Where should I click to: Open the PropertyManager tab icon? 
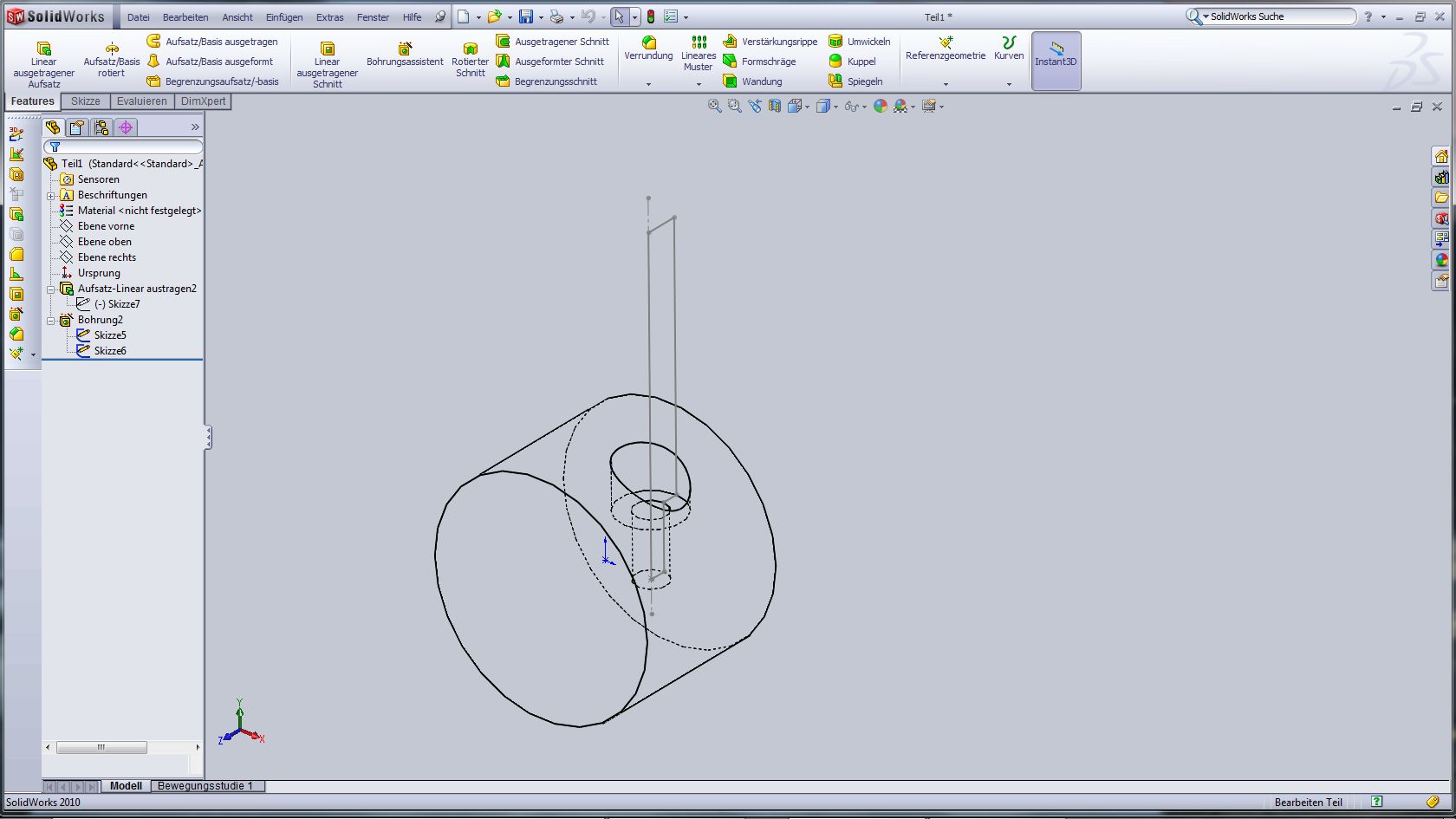(x=77, y=127)
